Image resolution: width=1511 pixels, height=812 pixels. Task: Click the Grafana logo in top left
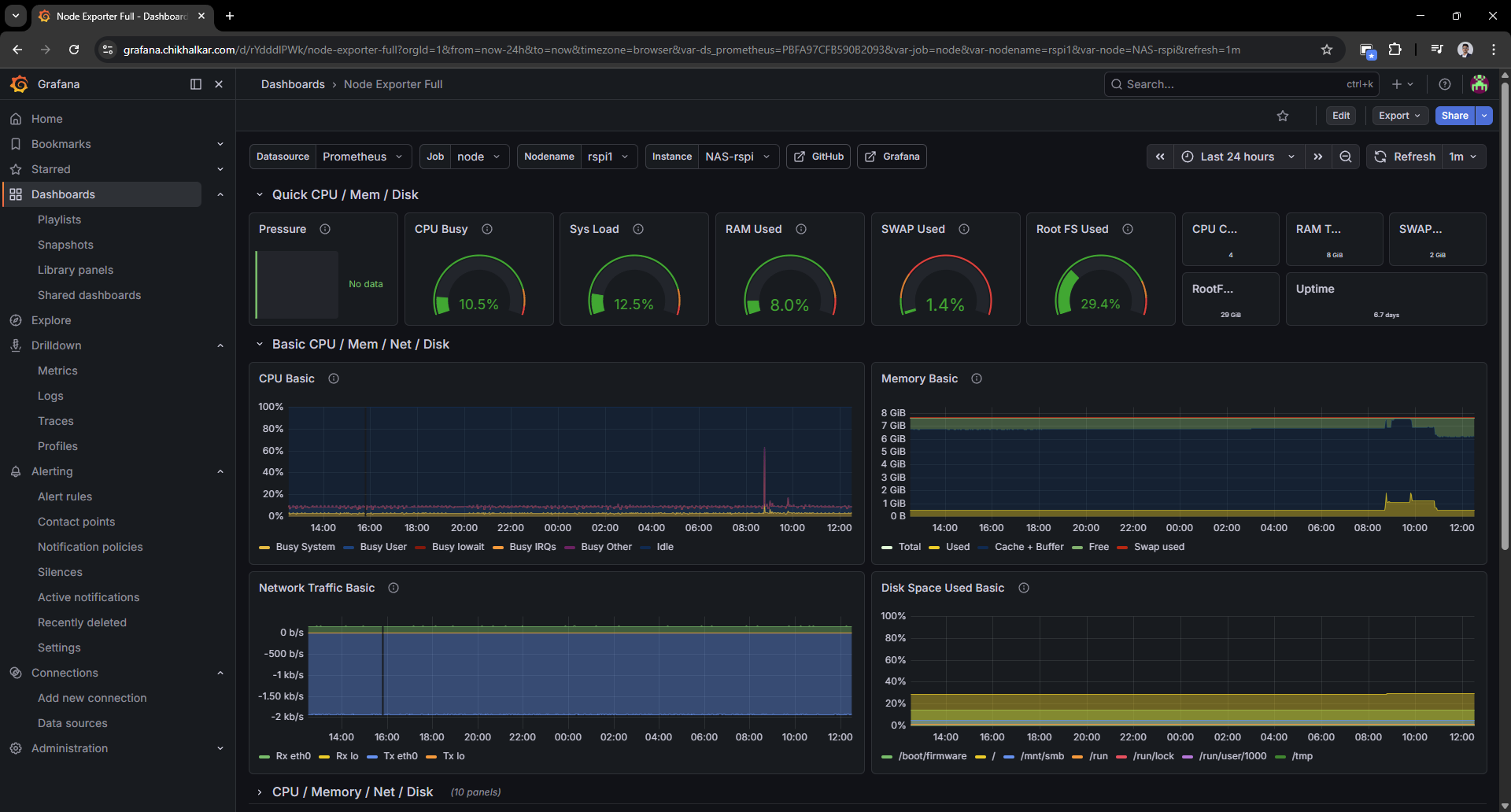click(20, 84)
